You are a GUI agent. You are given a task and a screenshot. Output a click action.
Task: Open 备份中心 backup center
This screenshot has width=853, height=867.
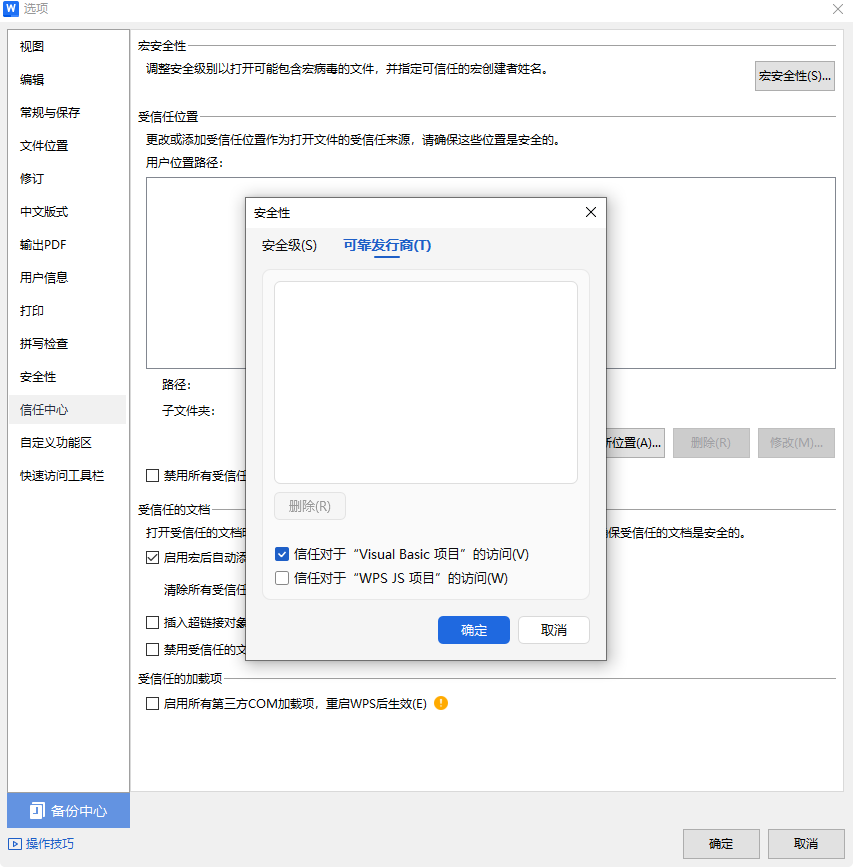coord(69,810)
